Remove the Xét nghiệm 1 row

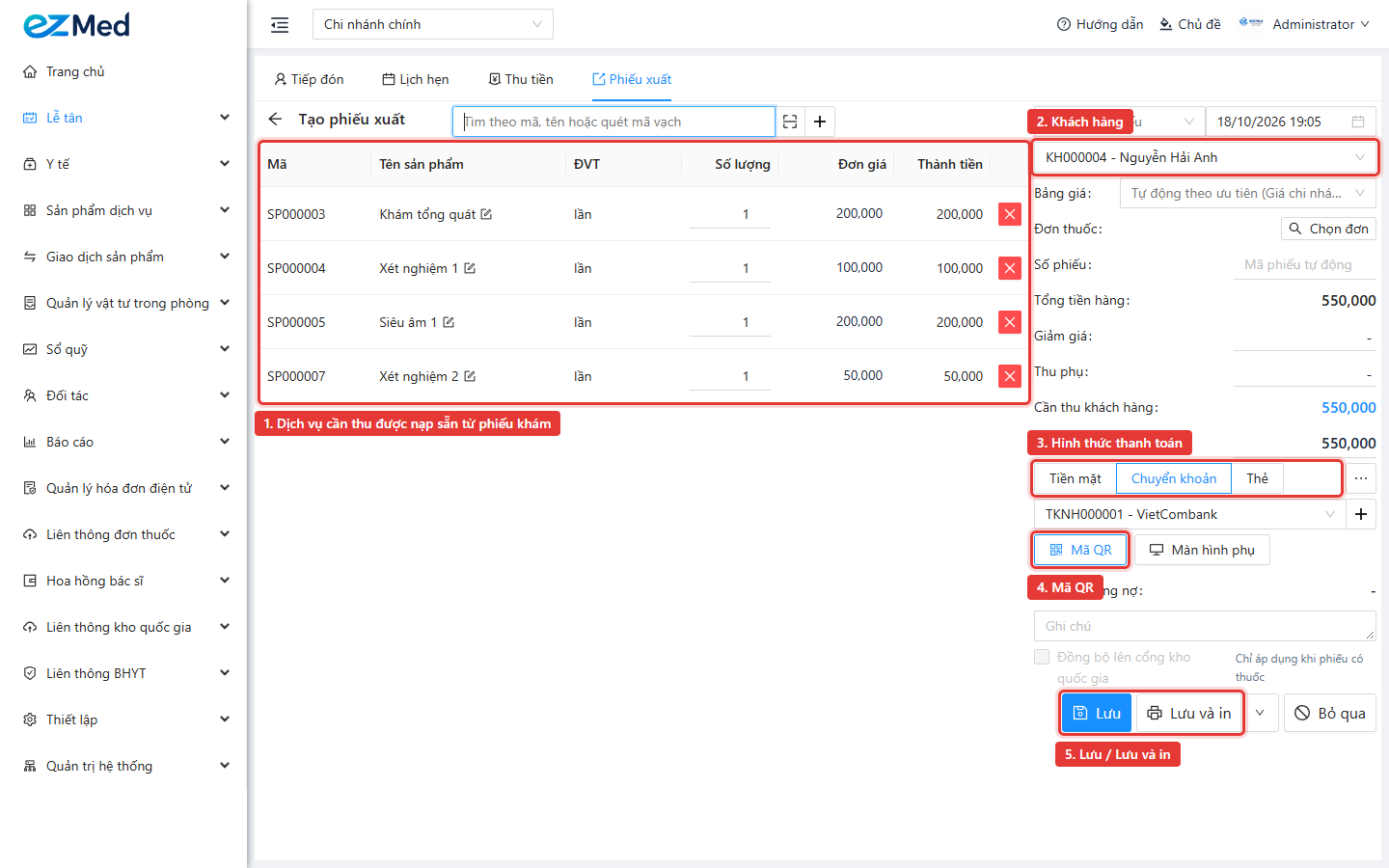(x=1010, y=268)
